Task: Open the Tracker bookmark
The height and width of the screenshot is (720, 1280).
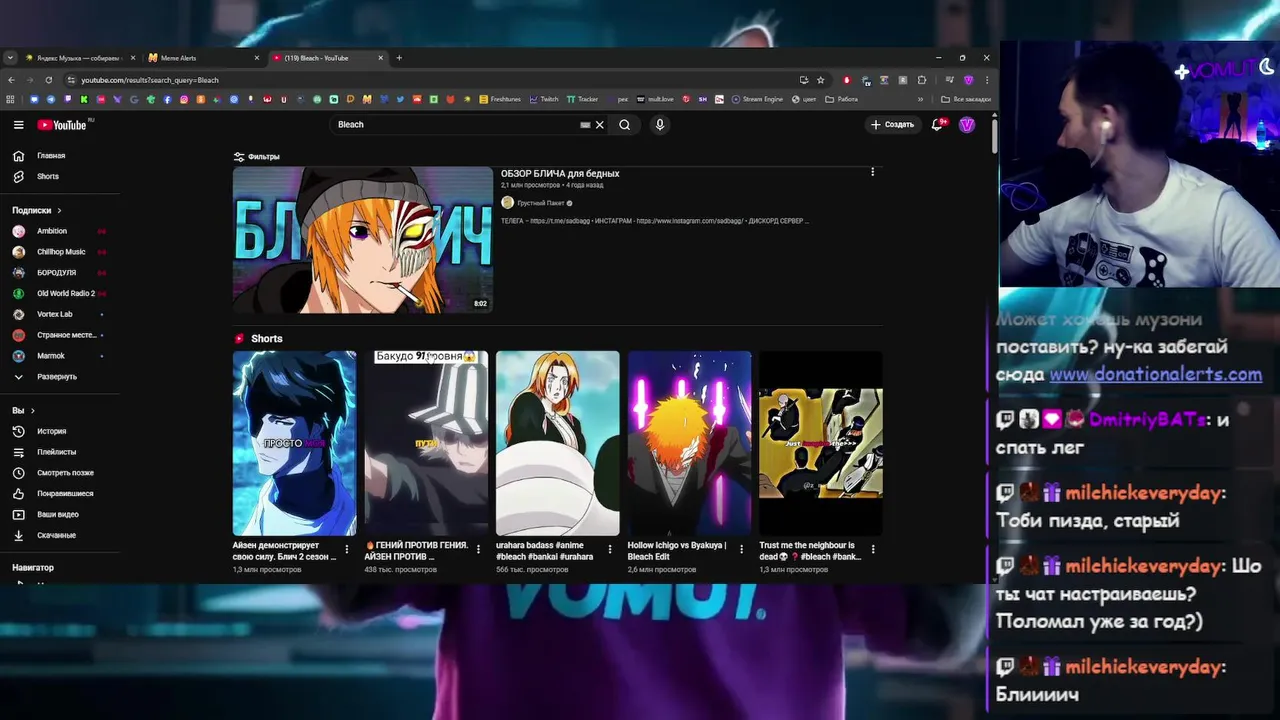Action: click(582, 99)
